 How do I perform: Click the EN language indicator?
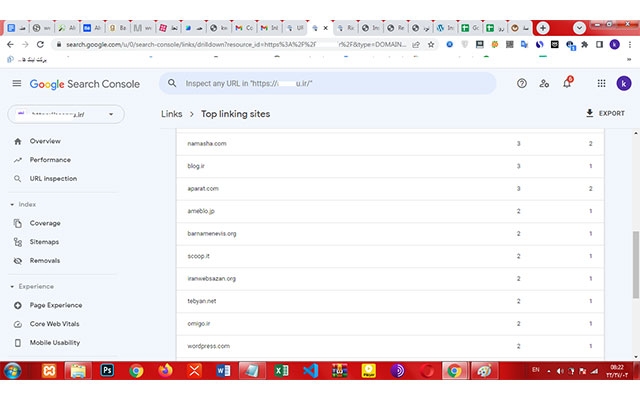536,370
